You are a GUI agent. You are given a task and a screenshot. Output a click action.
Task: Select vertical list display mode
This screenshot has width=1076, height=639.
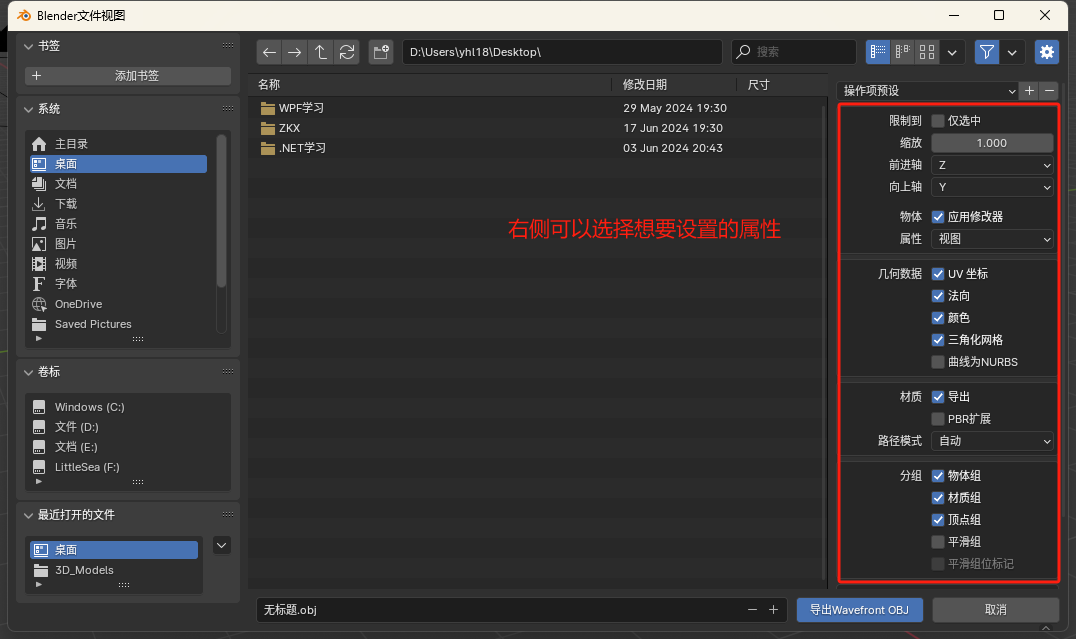(876, 51)
